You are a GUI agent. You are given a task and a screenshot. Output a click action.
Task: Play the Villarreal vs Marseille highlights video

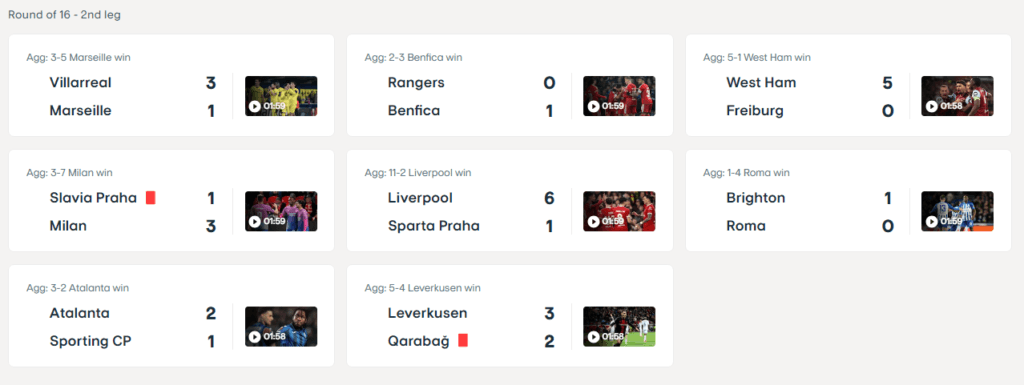281,96
